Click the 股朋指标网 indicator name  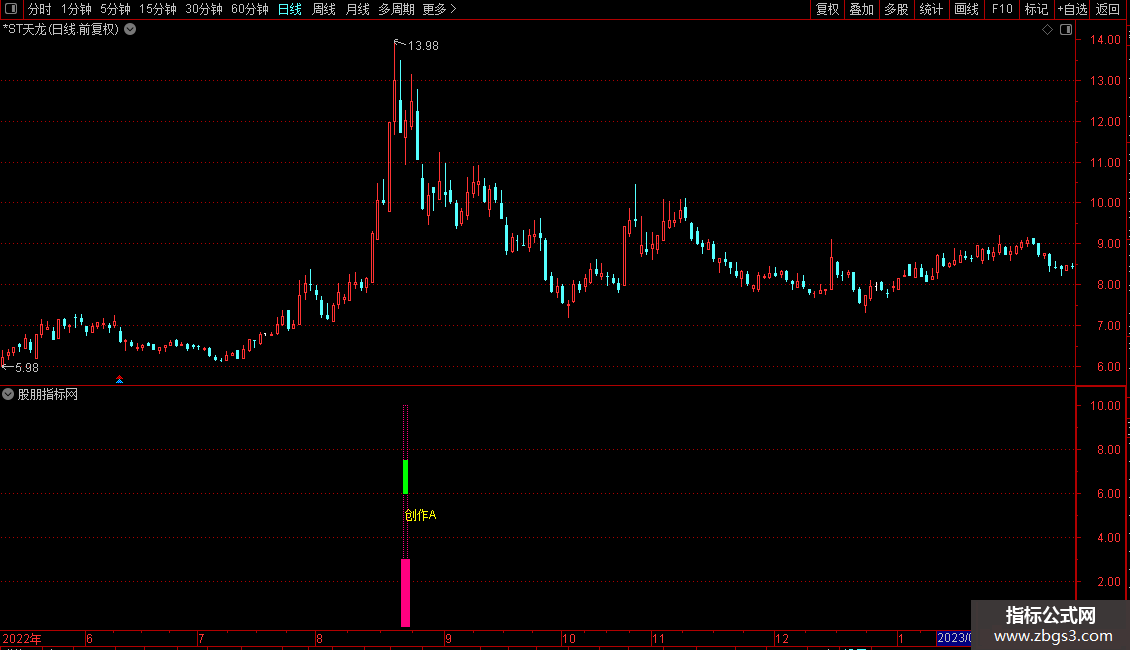tap(48, 394)
